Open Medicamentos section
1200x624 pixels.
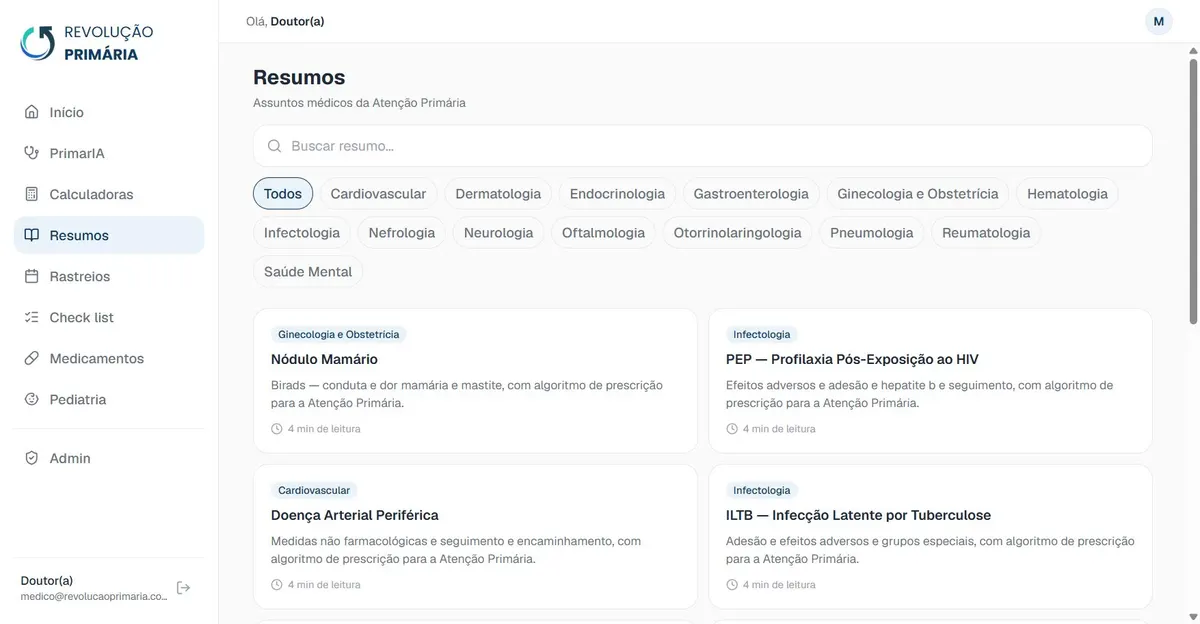pyautogui.click(x=109, y=358)
